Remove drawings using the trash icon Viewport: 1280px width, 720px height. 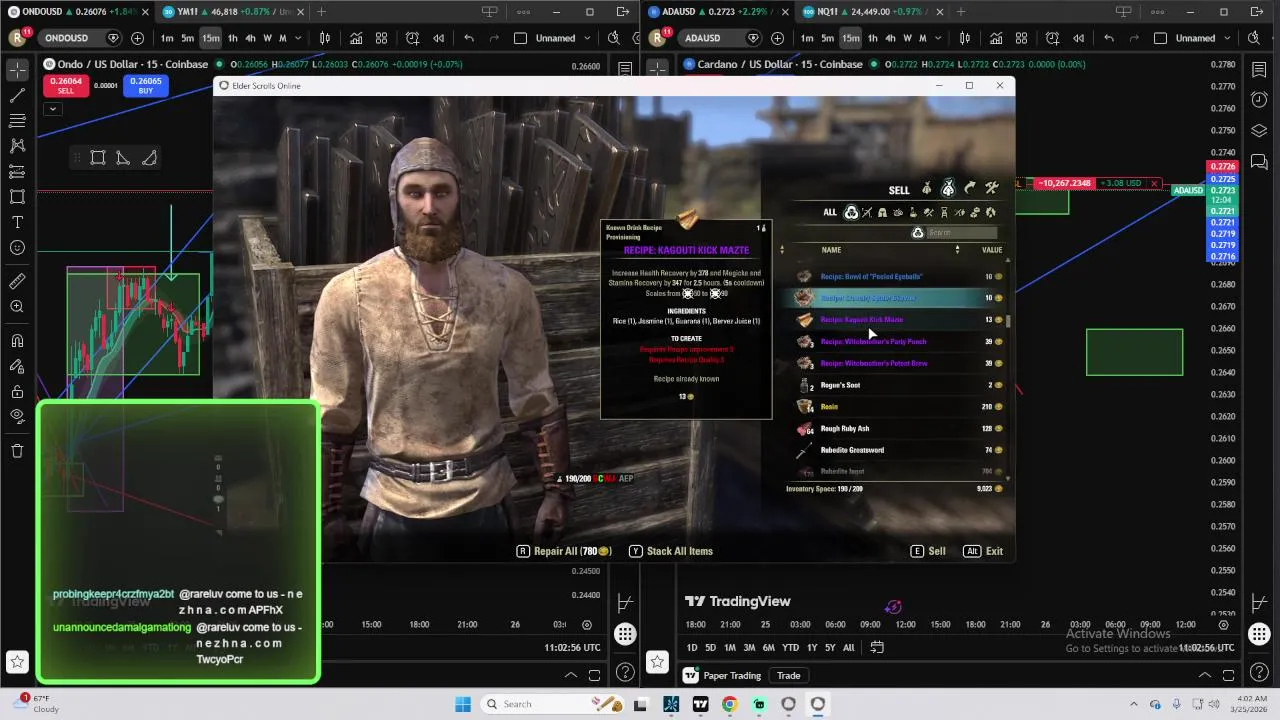[17, 451]
